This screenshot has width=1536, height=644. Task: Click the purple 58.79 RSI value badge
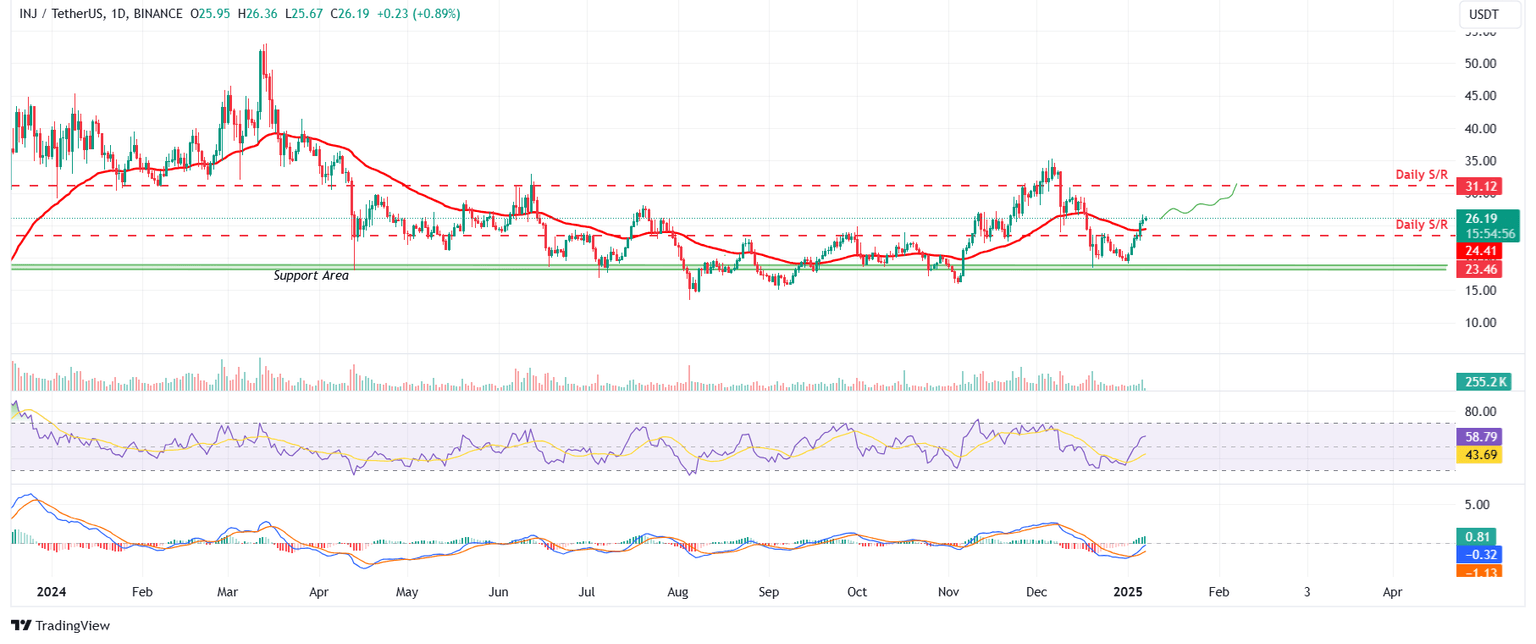pyautogui.click(x=1478, y=436)
